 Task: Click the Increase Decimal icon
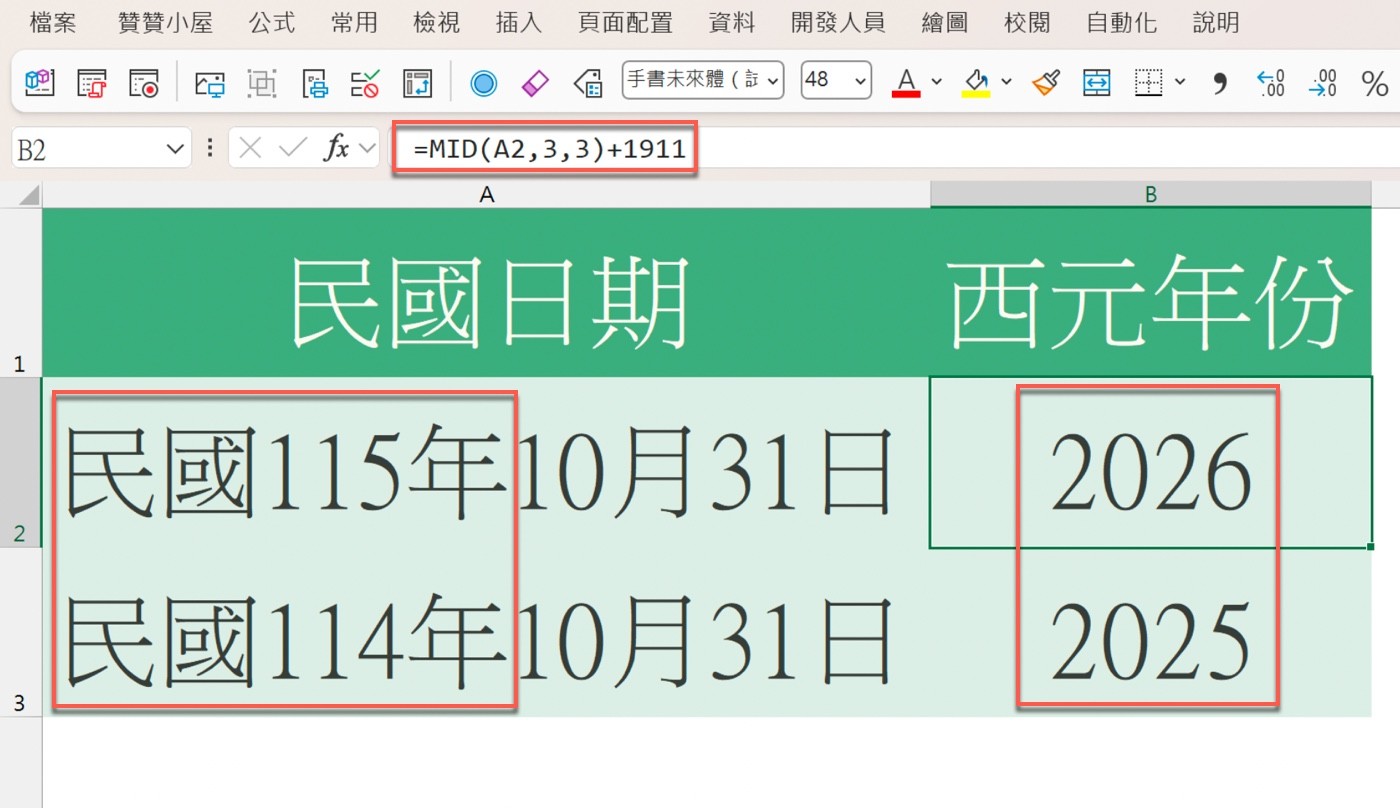pos(1270,82)
